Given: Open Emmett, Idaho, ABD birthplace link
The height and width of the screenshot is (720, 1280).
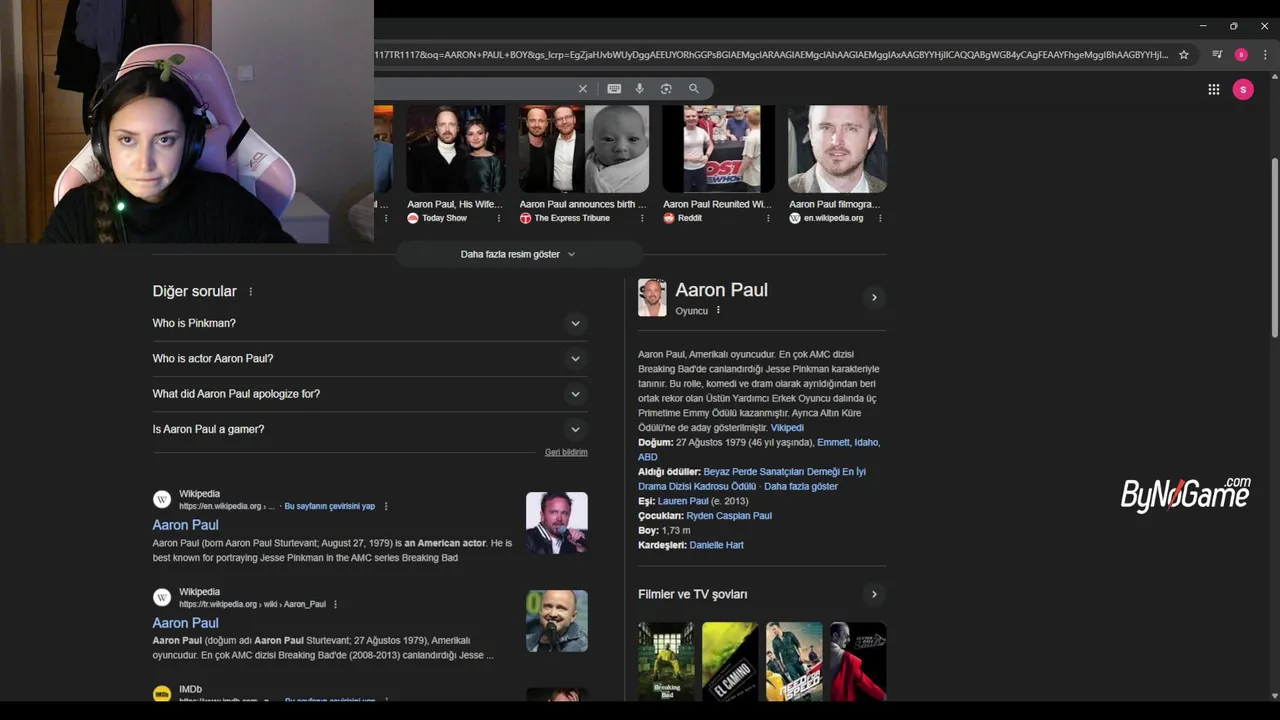Looking at the screenshot, I should (759, 450).
